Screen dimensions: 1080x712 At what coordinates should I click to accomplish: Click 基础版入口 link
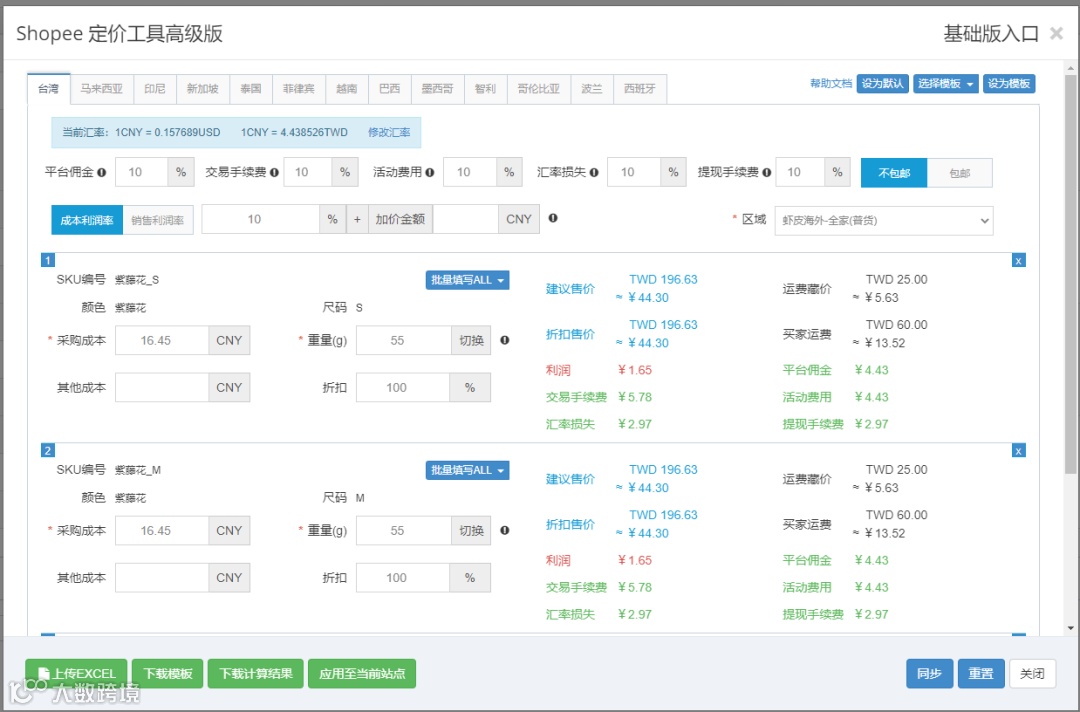[x=991, y=33]
